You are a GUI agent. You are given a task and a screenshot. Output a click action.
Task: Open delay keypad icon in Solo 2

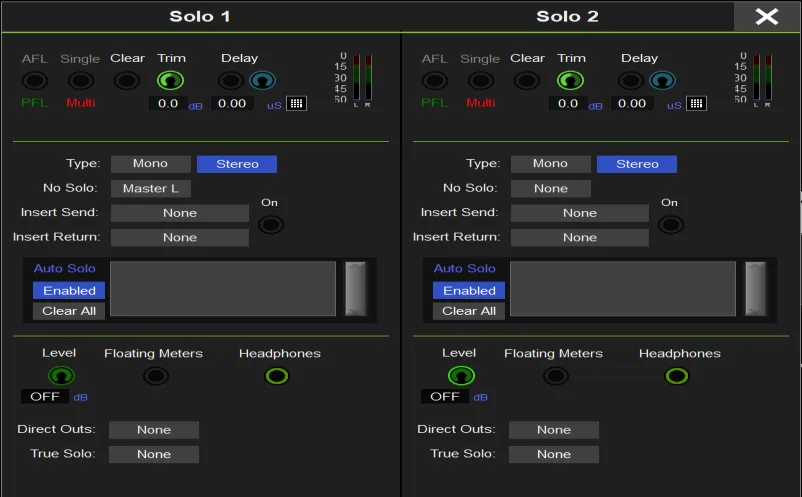click(x=697, y=103)
